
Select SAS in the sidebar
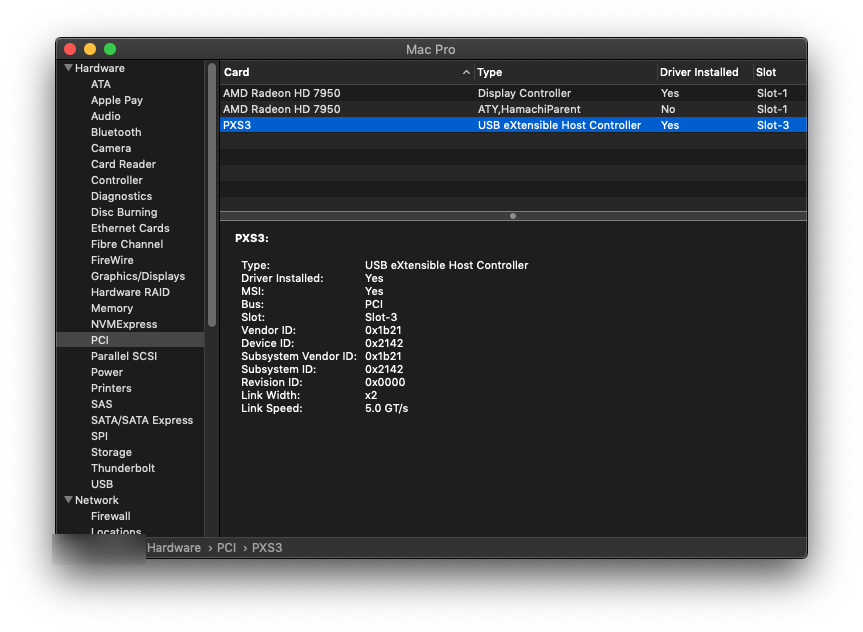coord(101,404)
